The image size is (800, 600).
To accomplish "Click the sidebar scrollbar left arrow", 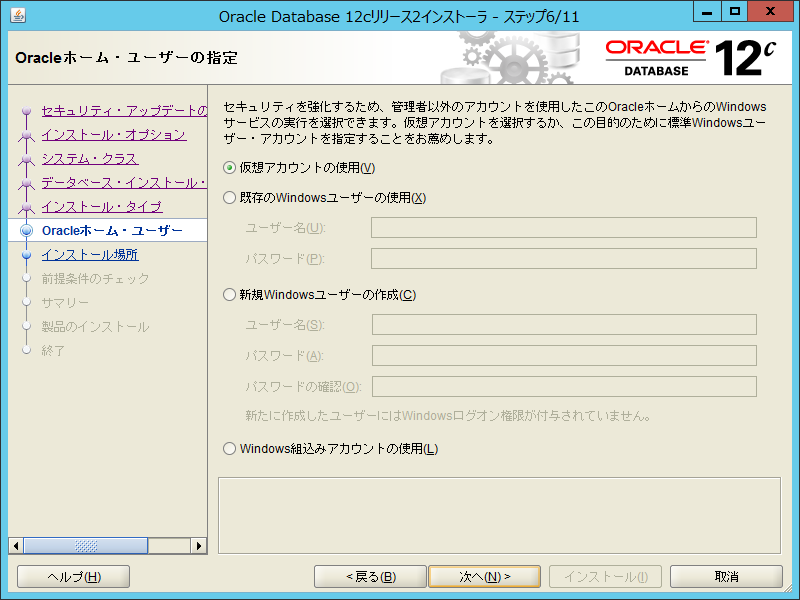I will click(x=16, y=546).
